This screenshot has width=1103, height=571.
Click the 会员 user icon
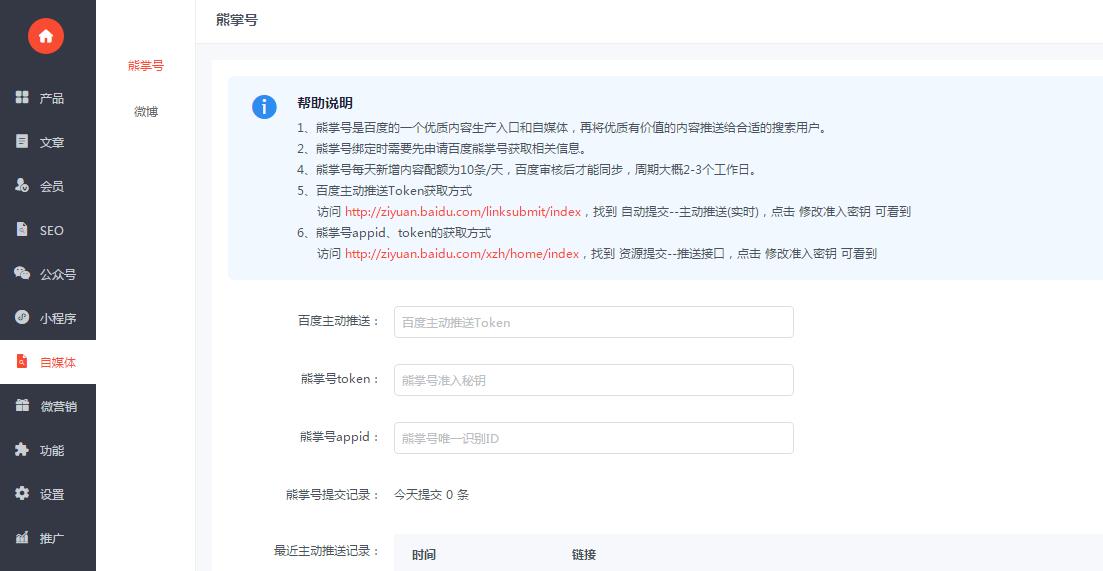[23, 186]
